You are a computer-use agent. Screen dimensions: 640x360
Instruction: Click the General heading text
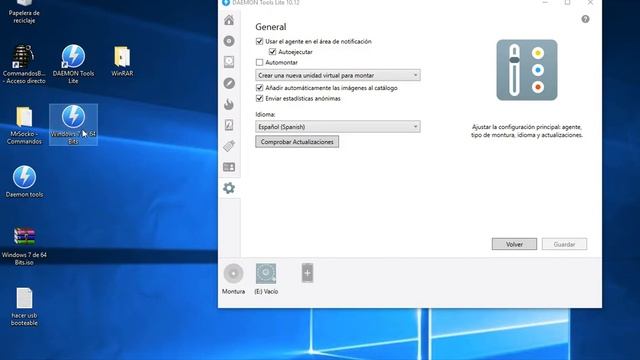pos(271,27)
